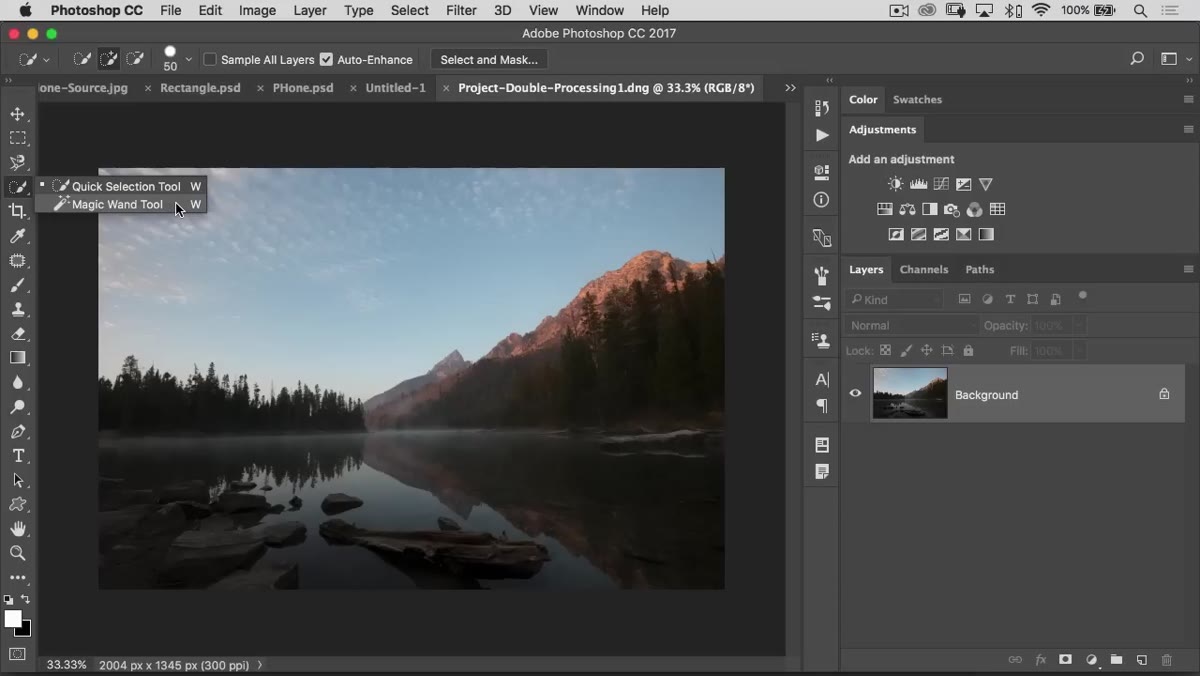Enable Sample All Layers checkbox
Viewport: 1200px width, 676px height.
pos(210,60)
